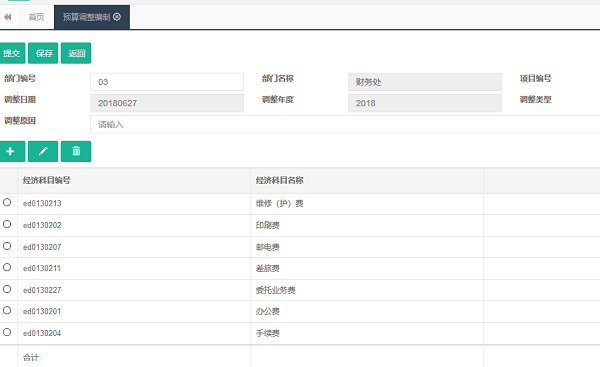This screenshot has width=600, height=367.
Task: Click the 差旅费 cell
Action: tap(367, 268)
